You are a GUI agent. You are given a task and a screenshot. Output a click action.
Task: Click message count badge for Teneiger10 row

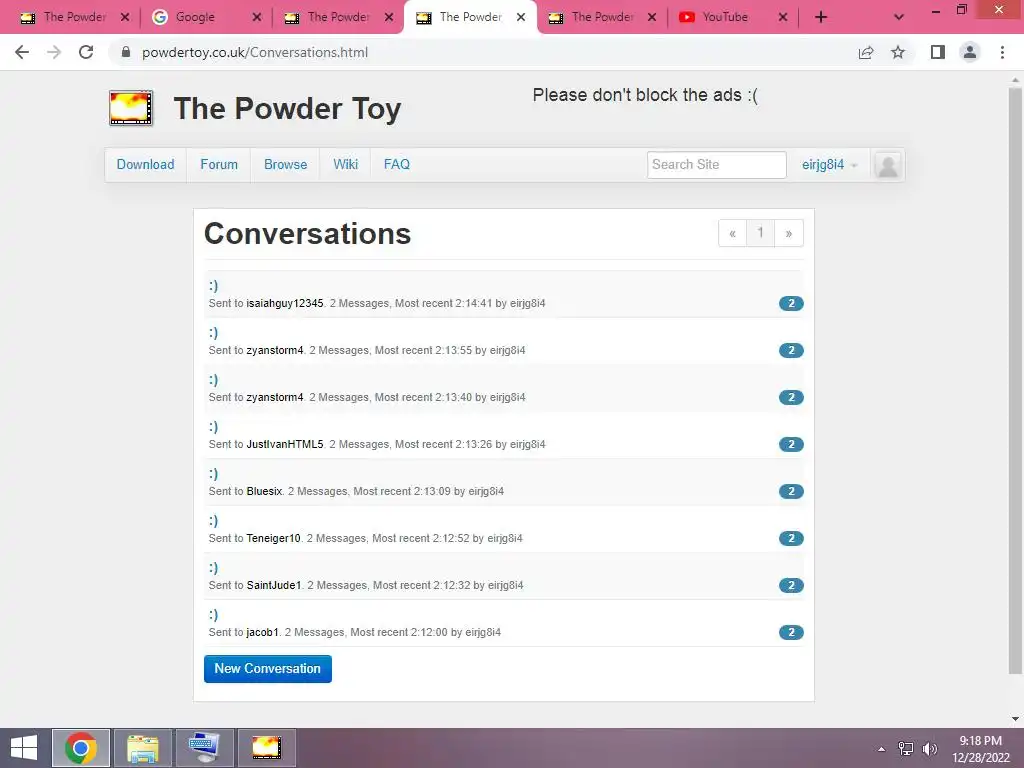point(791,538)
